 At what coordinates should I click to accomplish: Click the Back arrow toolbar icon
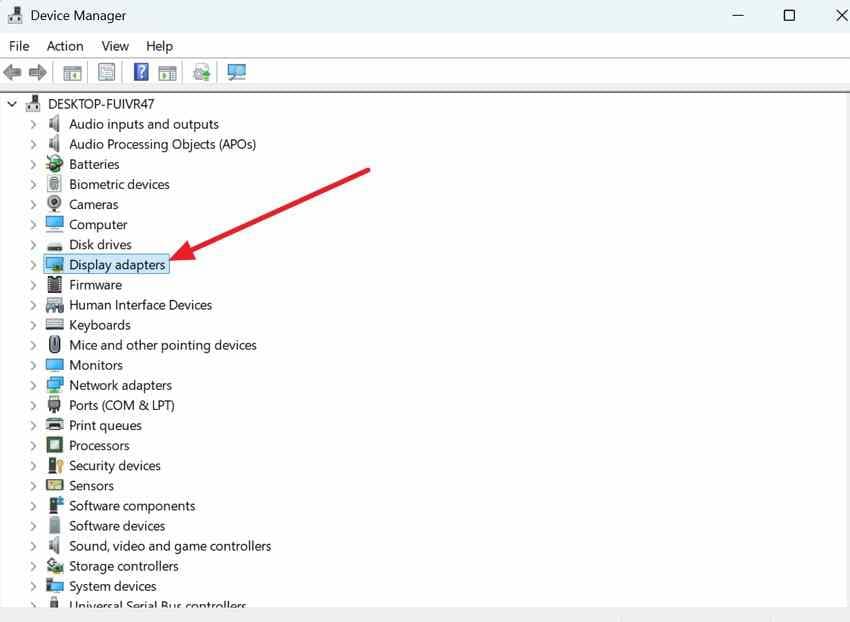[x=12, y=72]
